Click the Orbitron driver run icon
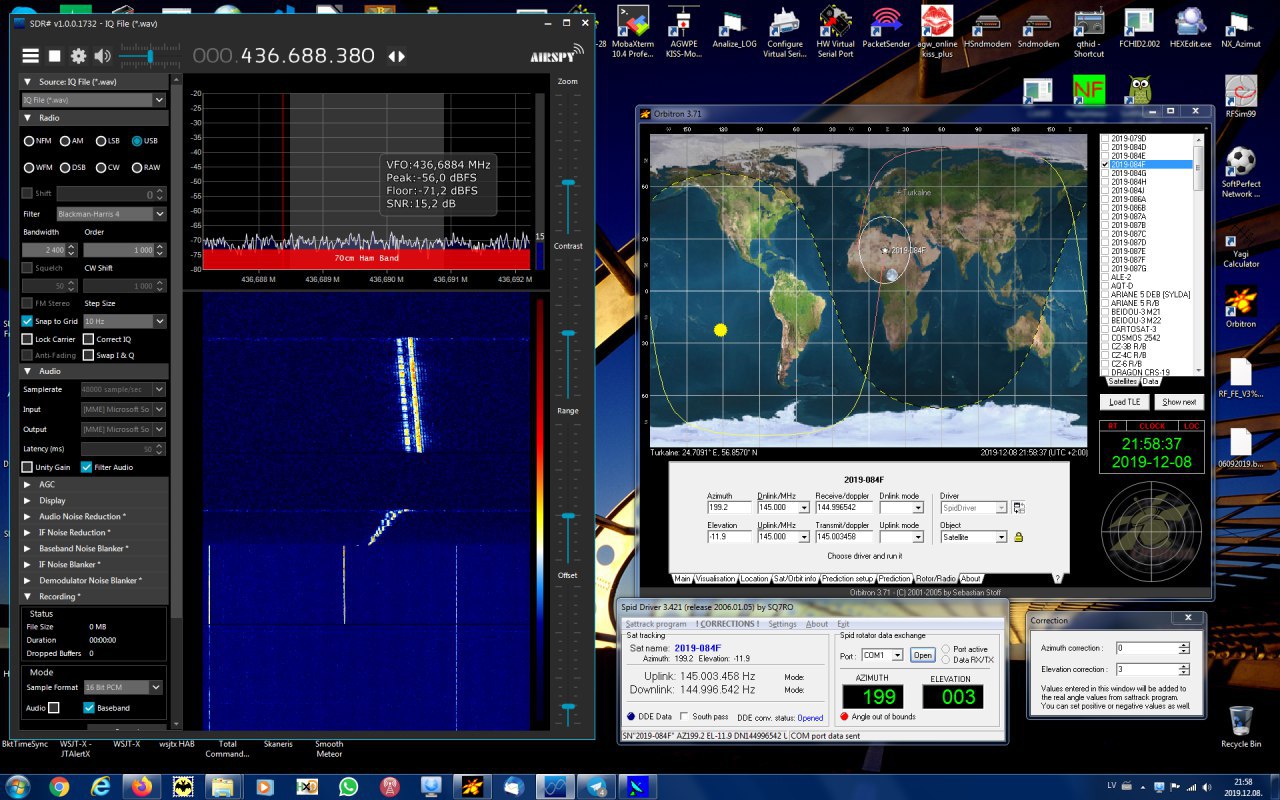Screen dimensions: 1280x800 click(1019, 508)
